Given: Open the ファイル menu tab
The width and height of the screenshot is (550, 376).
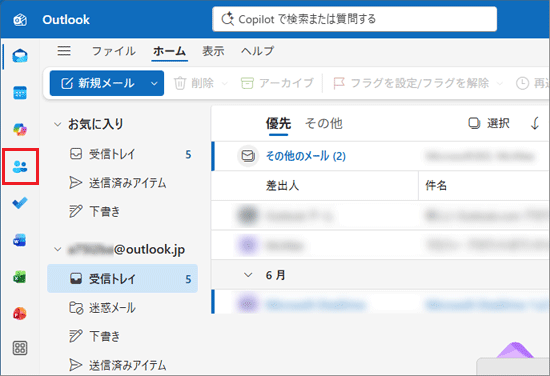Looking at the screenshot, I should pos(114,51).
